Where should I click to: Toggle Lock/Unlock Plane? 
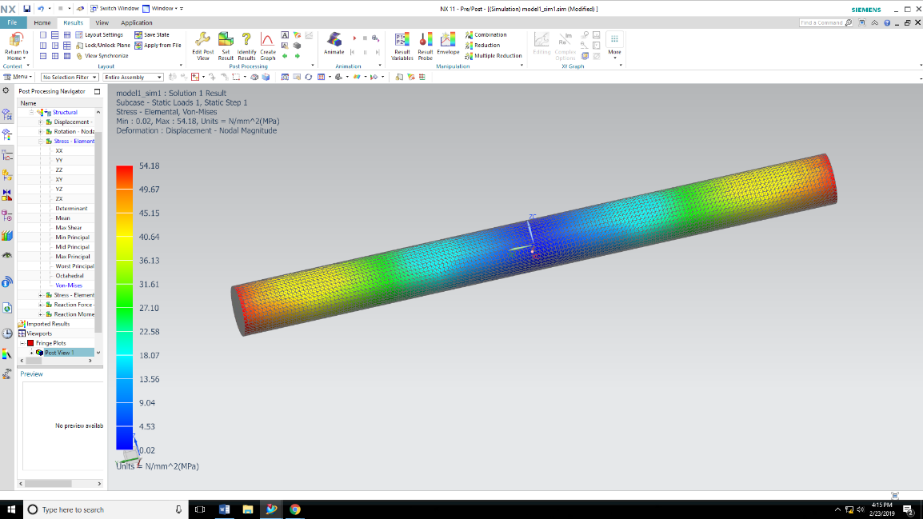pos(103,45)
